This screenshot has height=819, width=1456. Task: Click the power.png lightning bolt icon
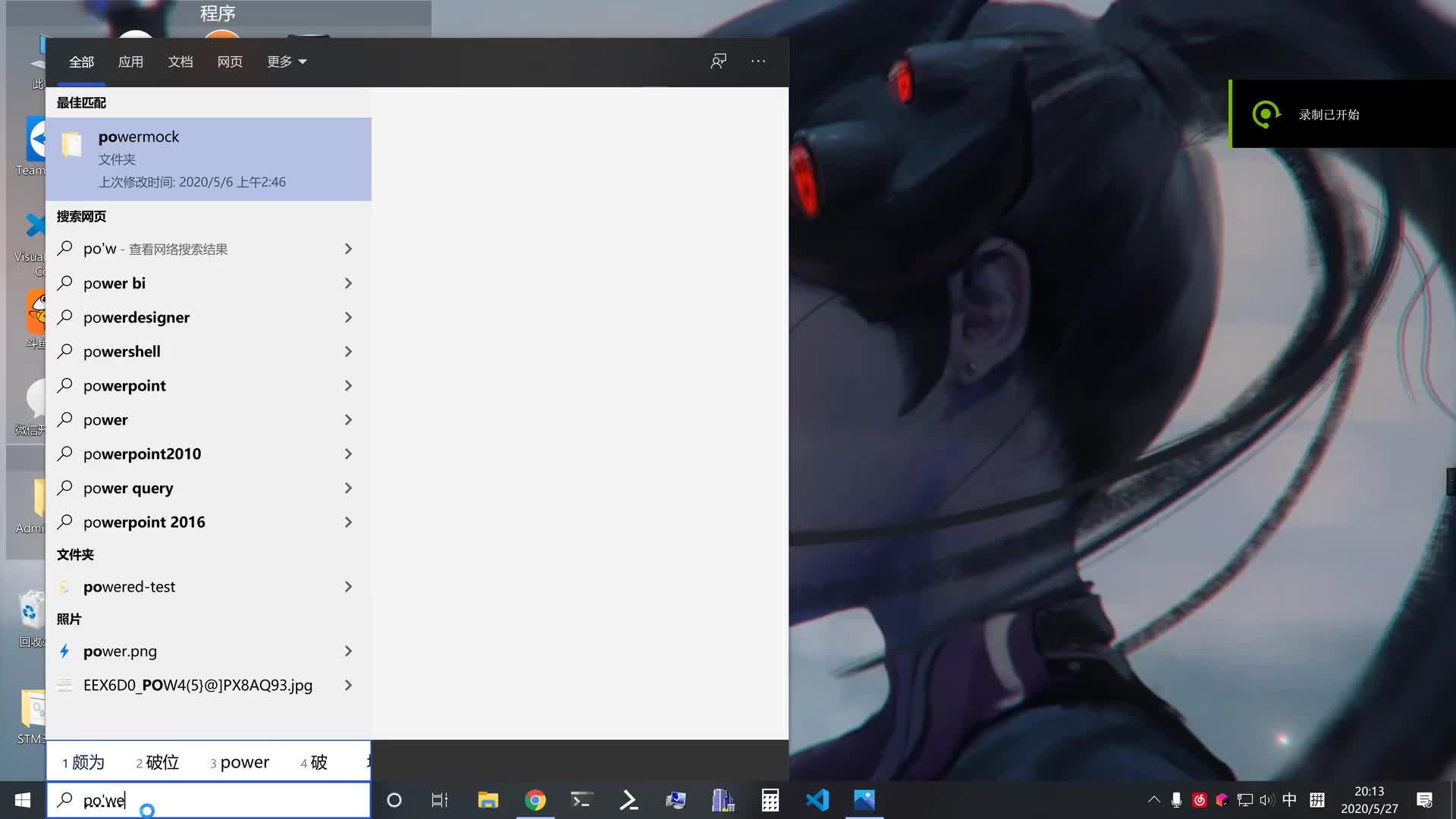tap(65, 651)
